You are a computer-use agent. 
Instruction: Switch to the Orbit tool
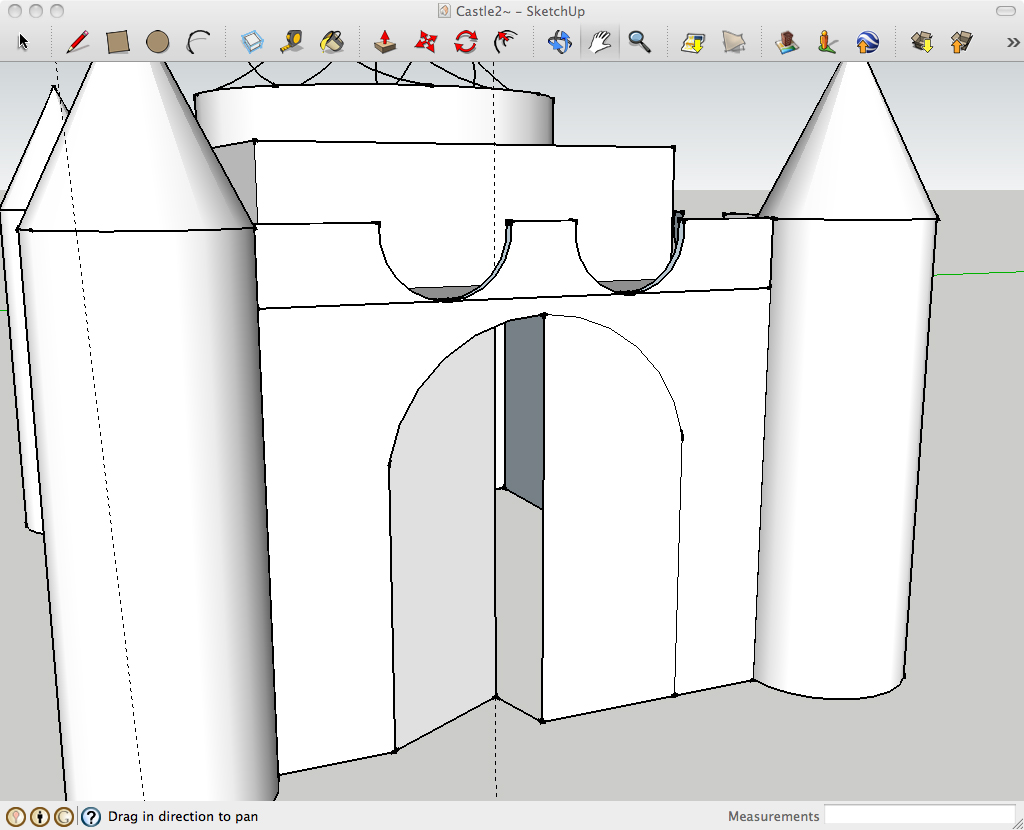(x=560, y=42)
